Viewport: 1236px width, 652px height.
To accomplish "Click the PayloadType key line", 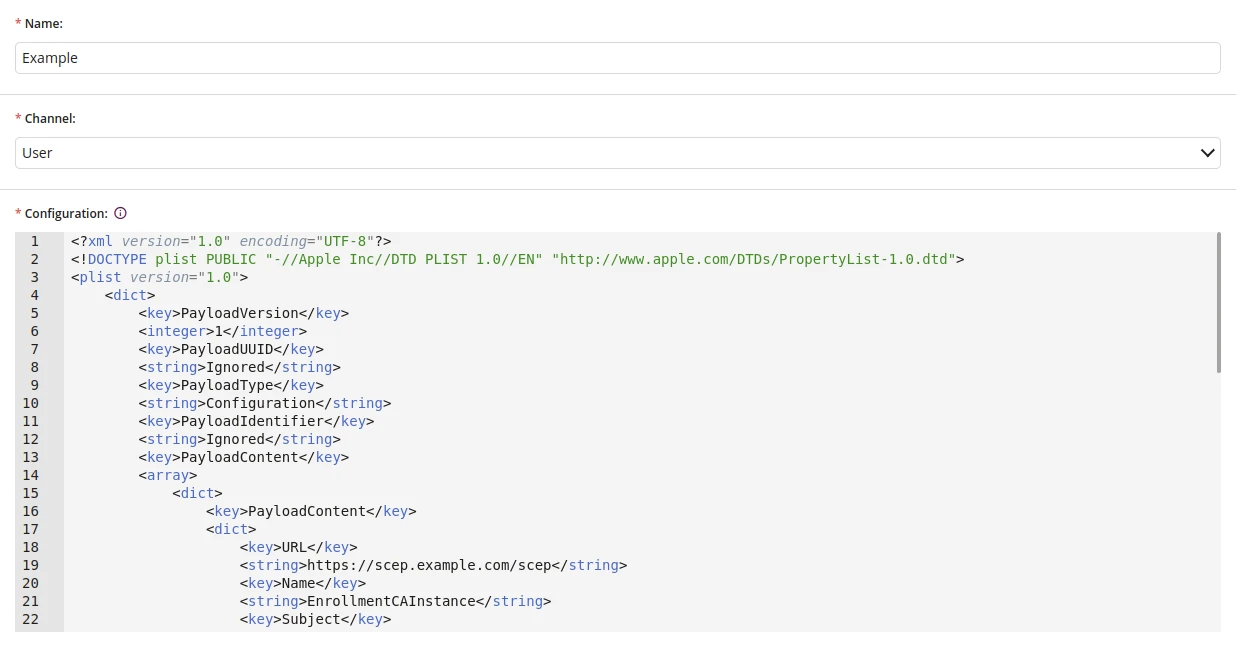I will pyautogui.click(x=231, y=385).
